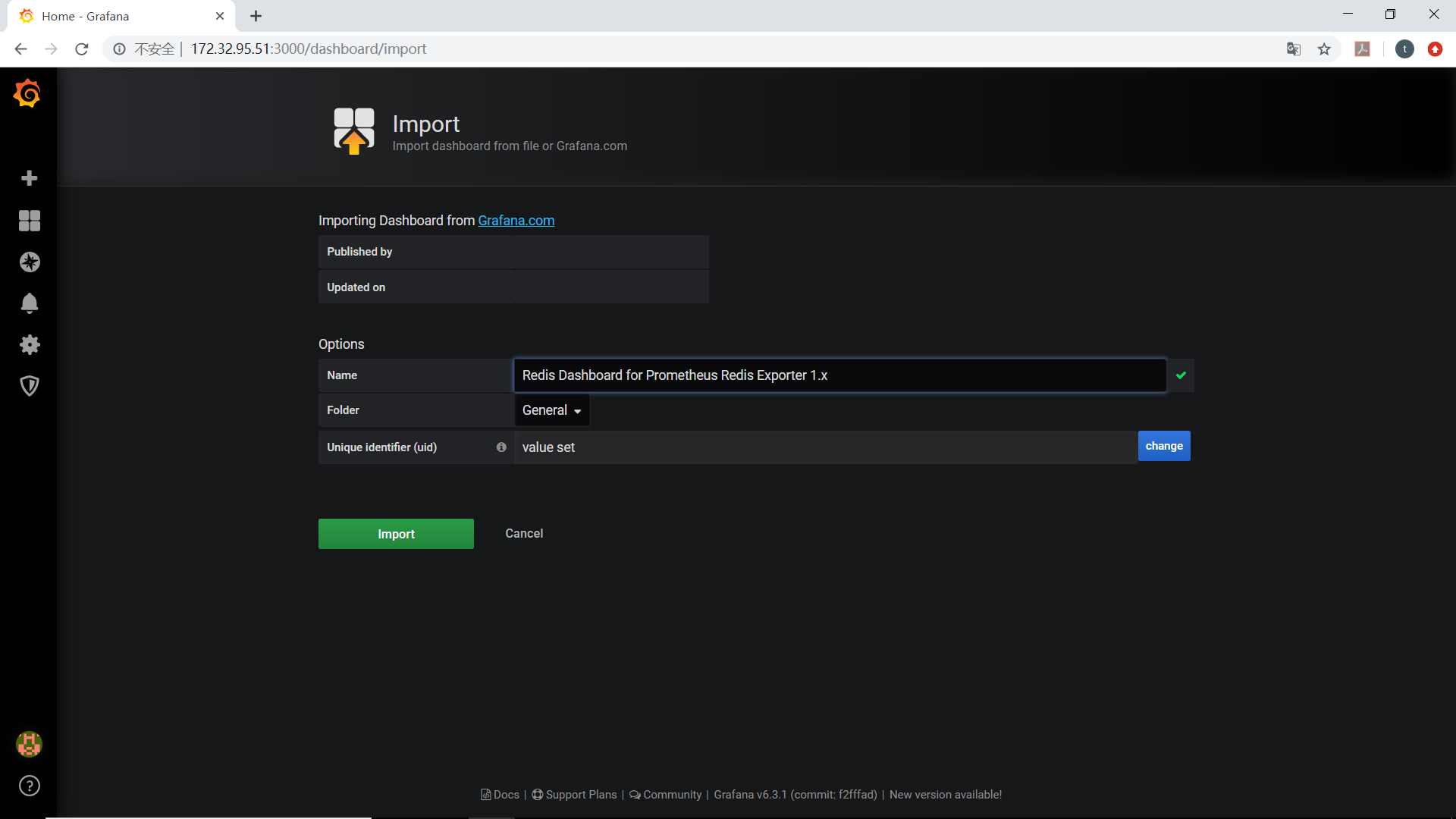Open the Dashboards grid icon in sidebar
The image size is (1456, 819).
coord(29,221)
